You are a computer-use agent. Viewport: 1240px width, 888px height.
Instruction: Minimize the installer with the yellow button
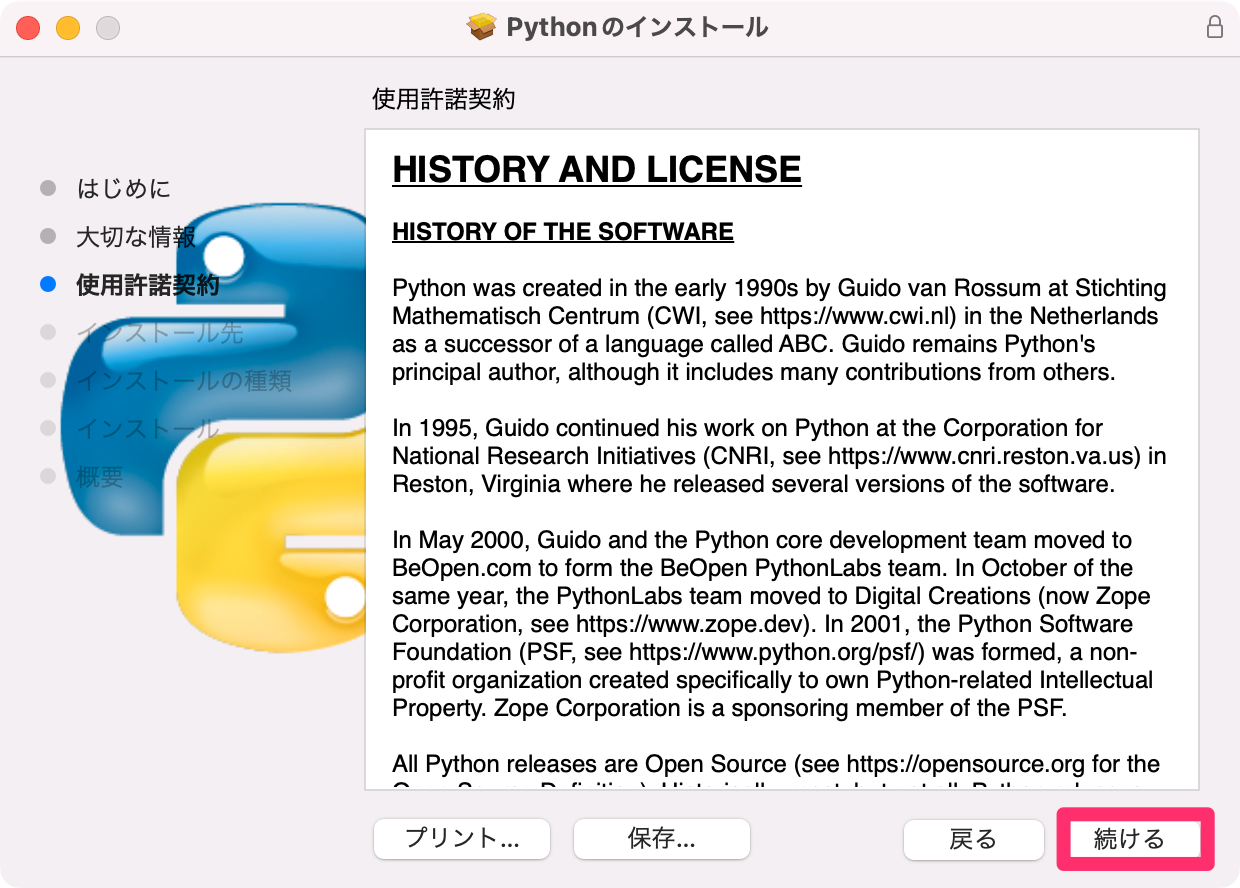[x=68, y=28]
